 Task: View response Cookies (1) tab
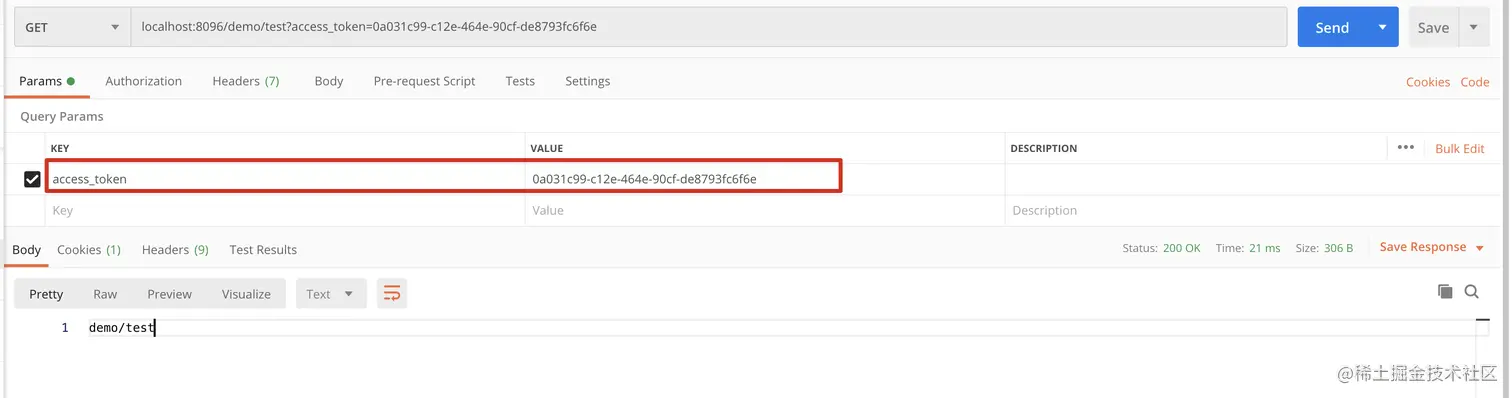click(89, 249)
